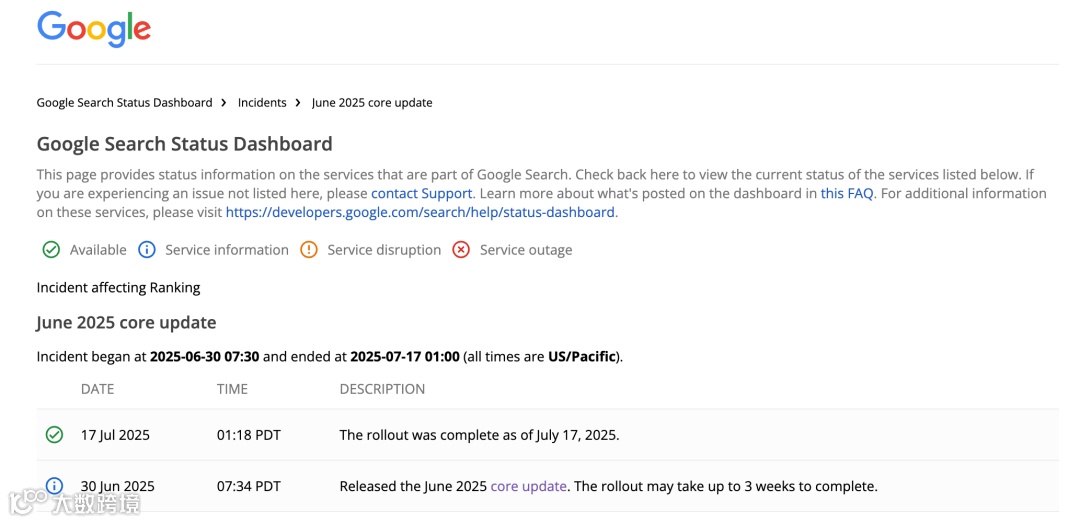Image resolution: width=1080 pixels, height=523 pixels.
Task: Click the DATE column header
Action: click(x=97, y=389)
